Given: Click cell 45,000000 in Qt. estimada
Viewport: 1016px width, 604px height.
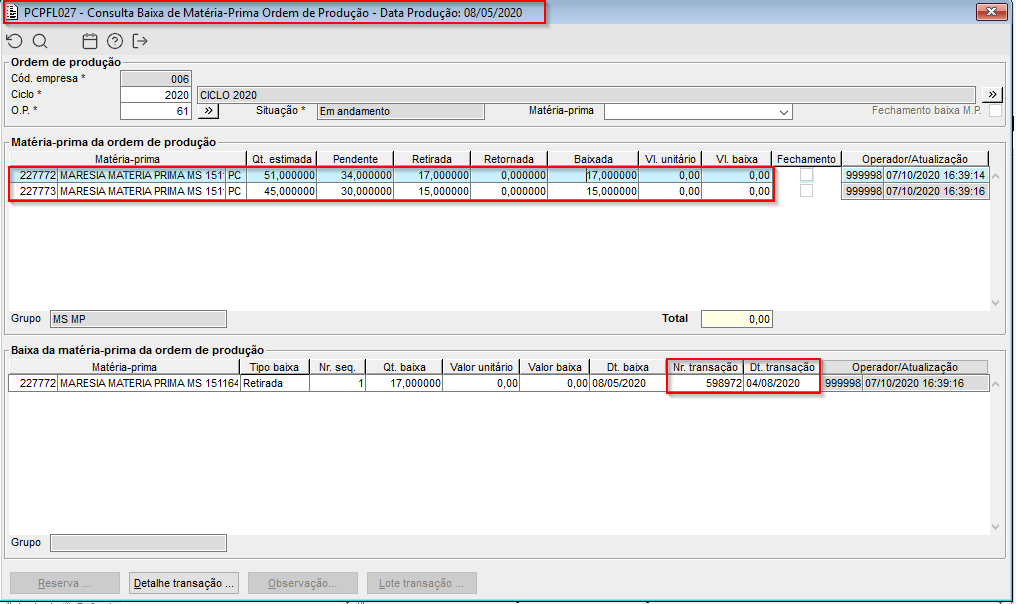Looking at the screenshot, I should (282, 191).
